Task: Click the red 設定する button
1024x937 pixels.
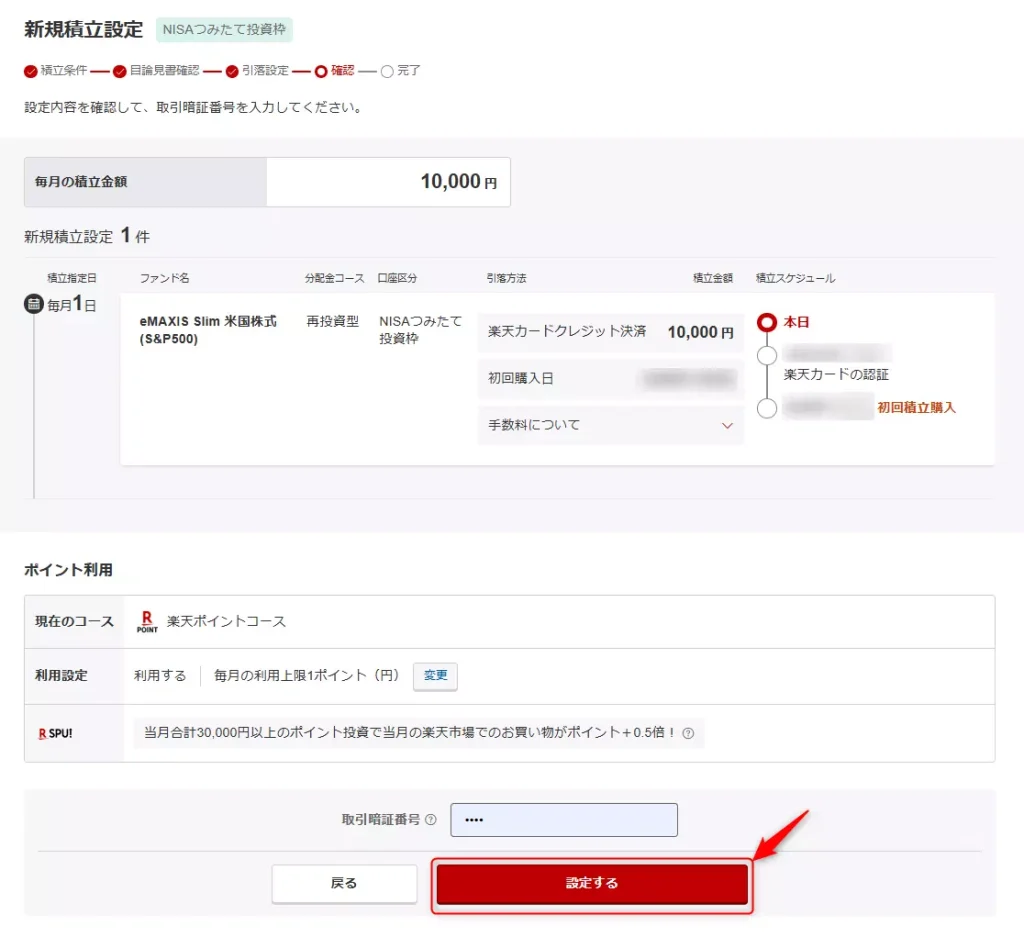Action: click(x=592, y=884)
